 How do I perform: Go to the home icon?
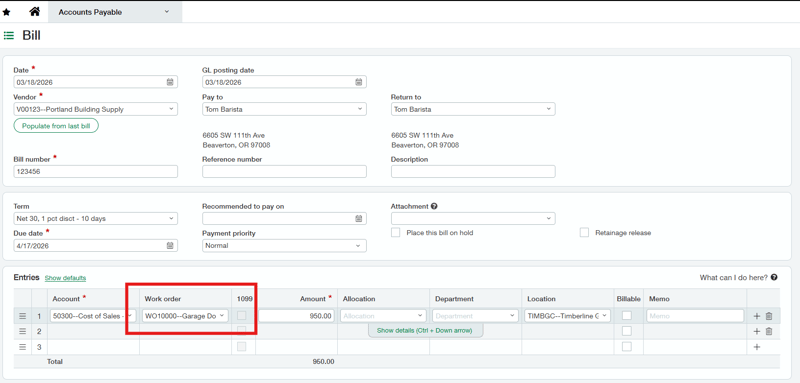pyautogui.click(x=35, y=11)
